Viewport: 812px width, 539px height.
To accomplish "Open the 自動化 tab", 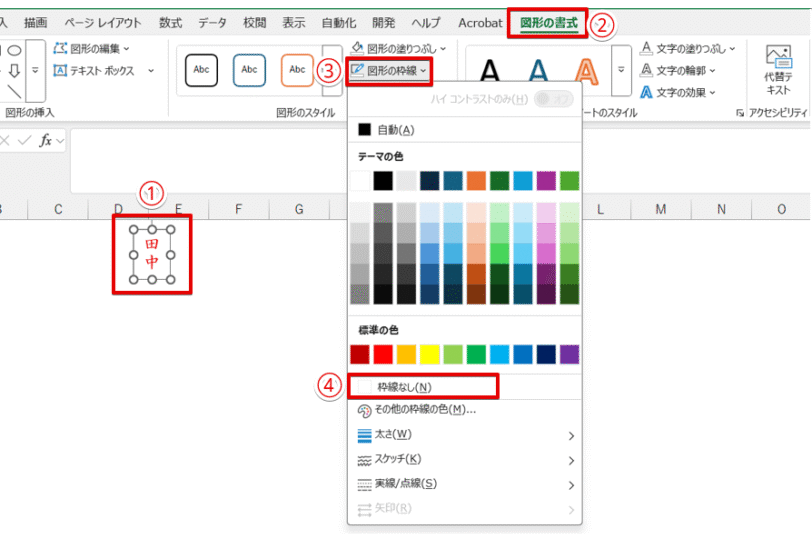I will click(x=339, y=23).
